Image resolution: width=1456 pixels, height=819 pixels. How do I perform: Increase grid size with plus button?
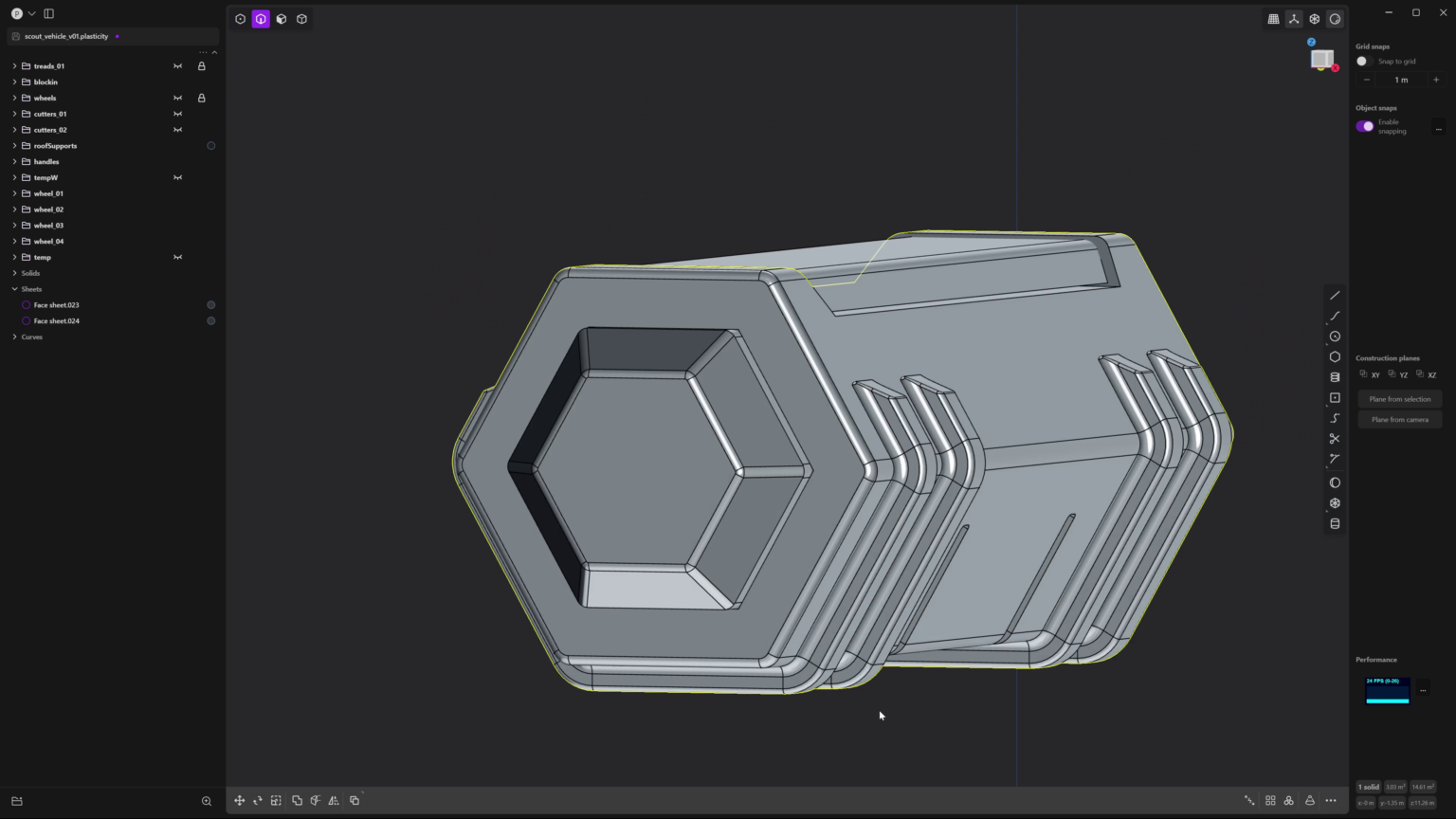(x=1435, y=80)
